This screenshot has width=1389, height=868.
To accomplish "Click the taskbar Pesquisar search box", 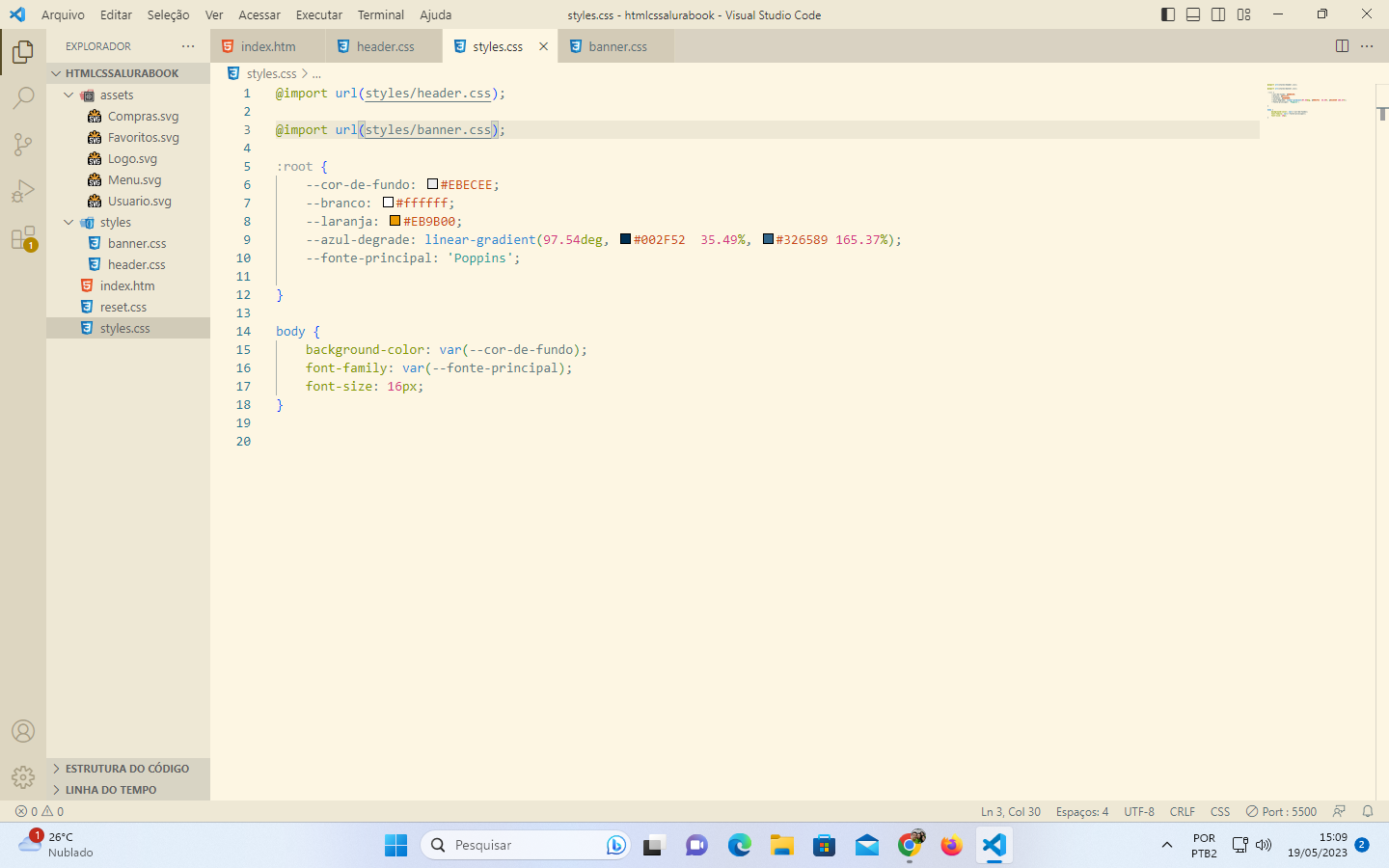I will click(526, 846).
